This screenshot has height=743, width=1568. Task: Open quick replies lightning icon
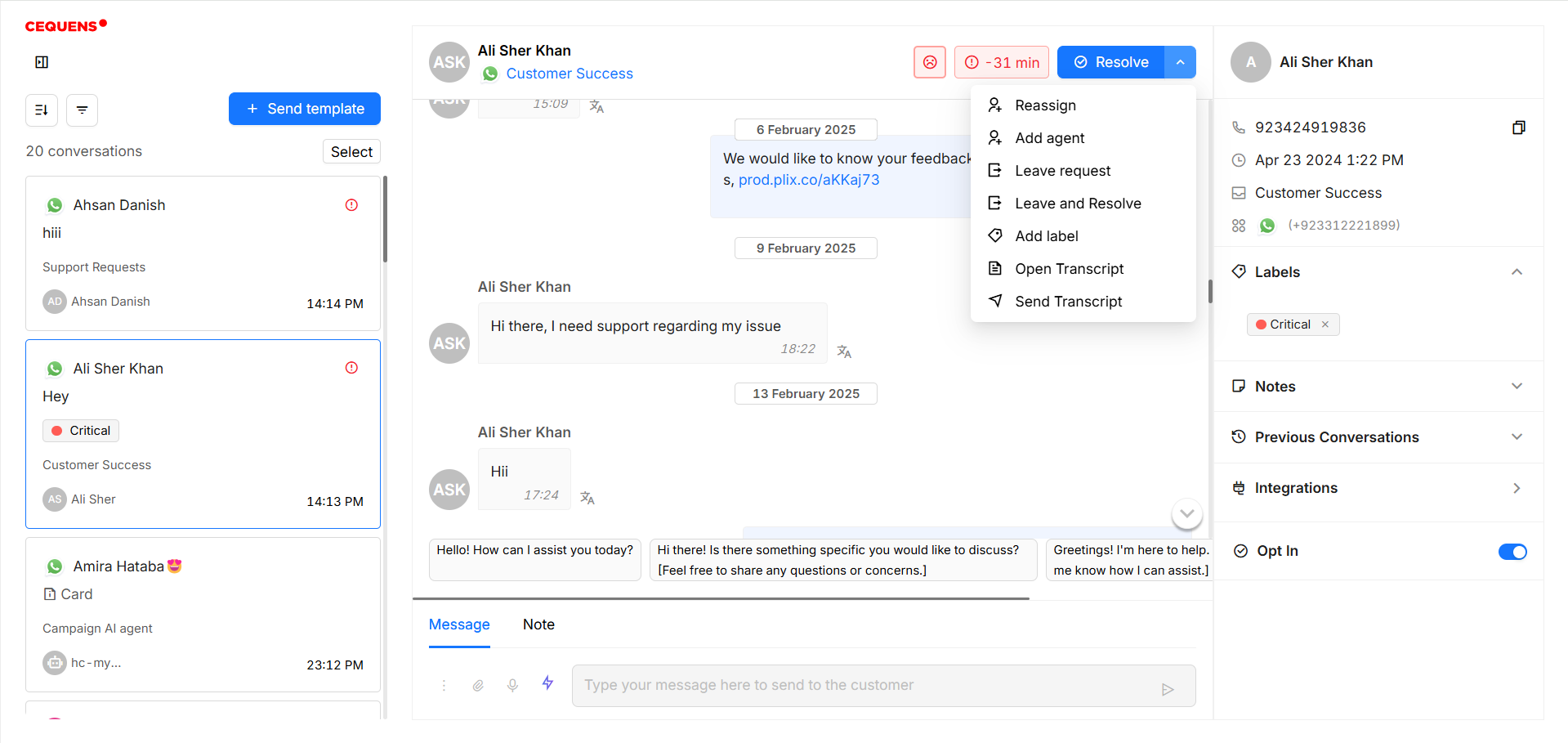[x=547, y=683]
